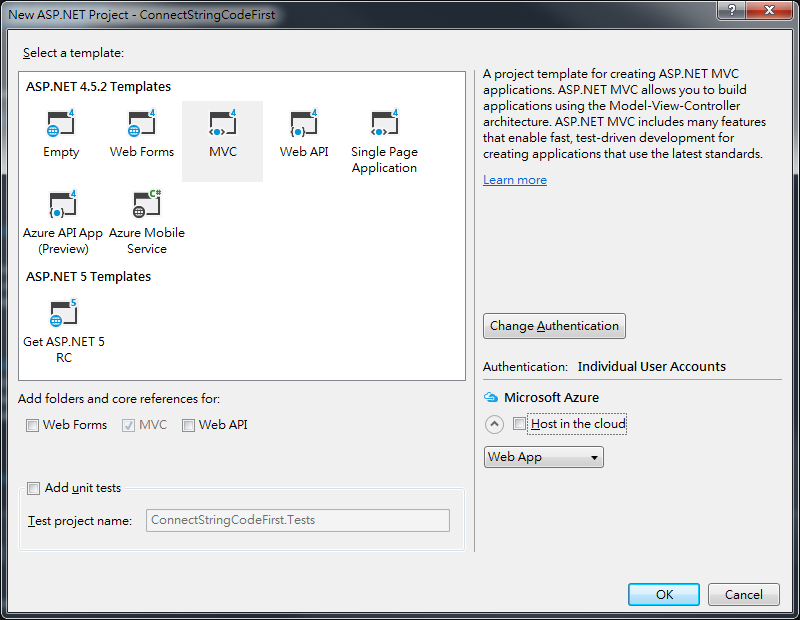This screenshot has height=620, width=800.
Task: Choose the Azure API App (Preview) template
Action: 63,222
